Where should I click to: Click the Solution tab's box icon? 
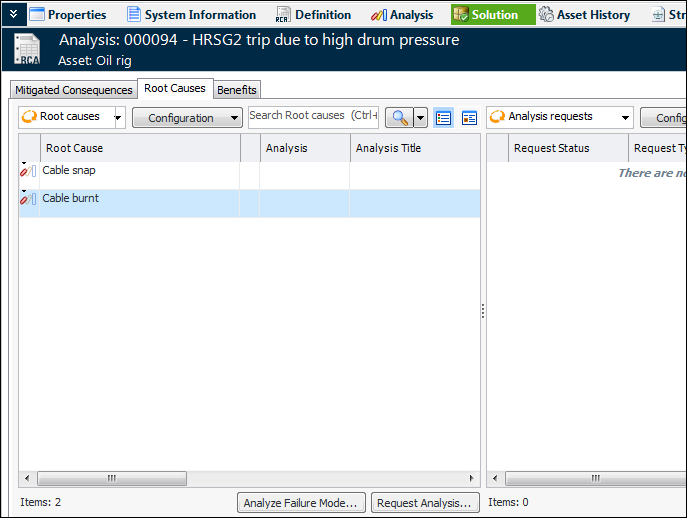coord(460,14)
